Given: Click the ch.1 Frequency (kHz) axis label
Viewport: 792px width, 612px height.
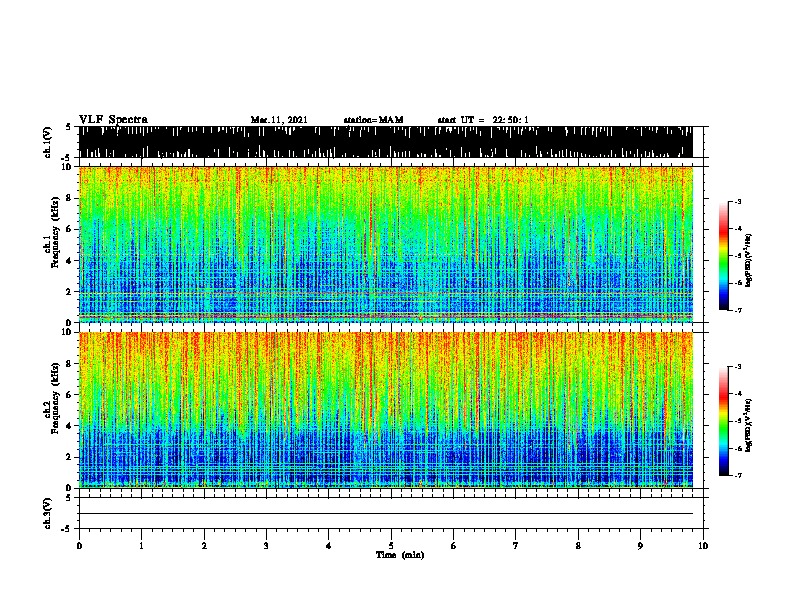Looking at the screenshot, I should click(53, 232).
